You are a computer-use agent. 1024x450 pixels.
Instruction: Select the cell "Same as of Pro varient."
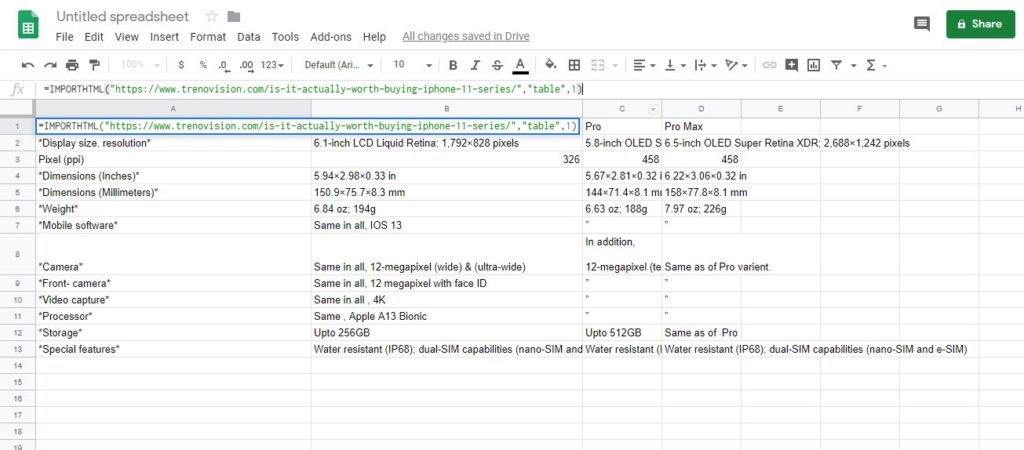click(x=701, y=254)
